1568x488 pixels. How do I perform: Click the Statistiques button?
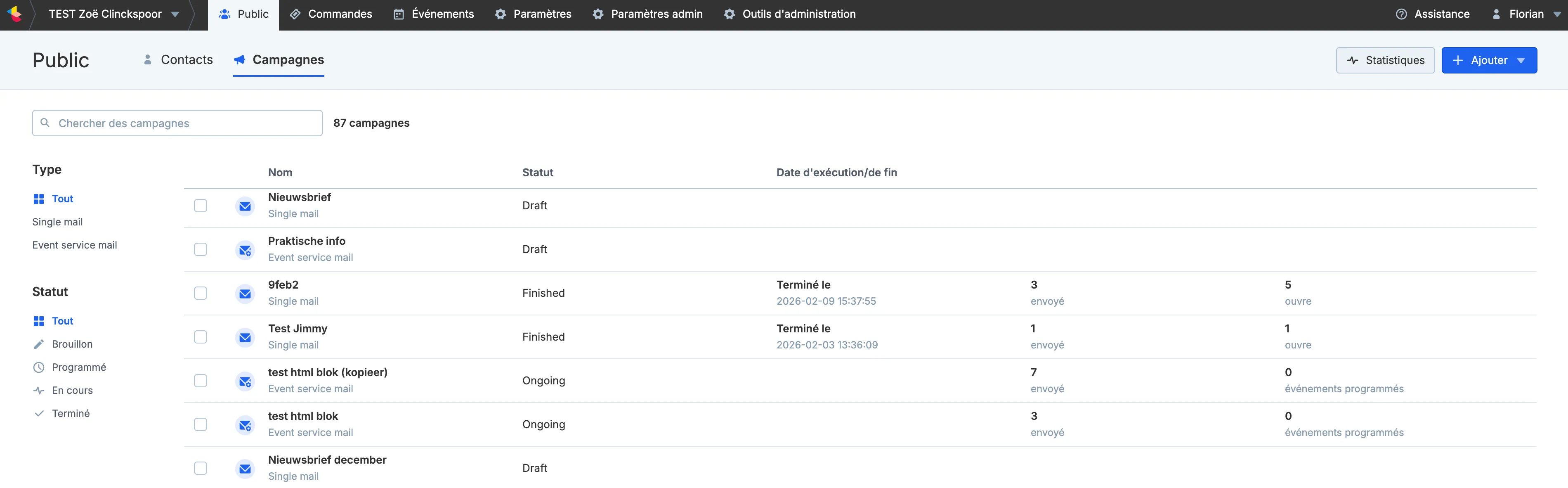[1385, 60]
